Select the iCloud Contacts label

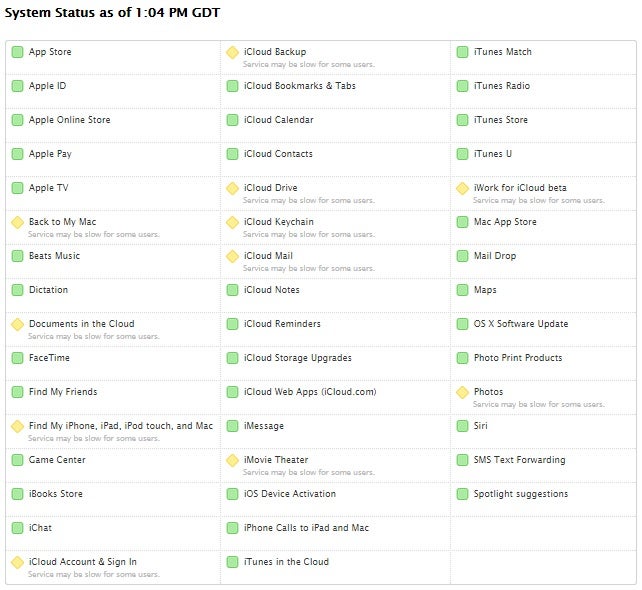(278, 154)
